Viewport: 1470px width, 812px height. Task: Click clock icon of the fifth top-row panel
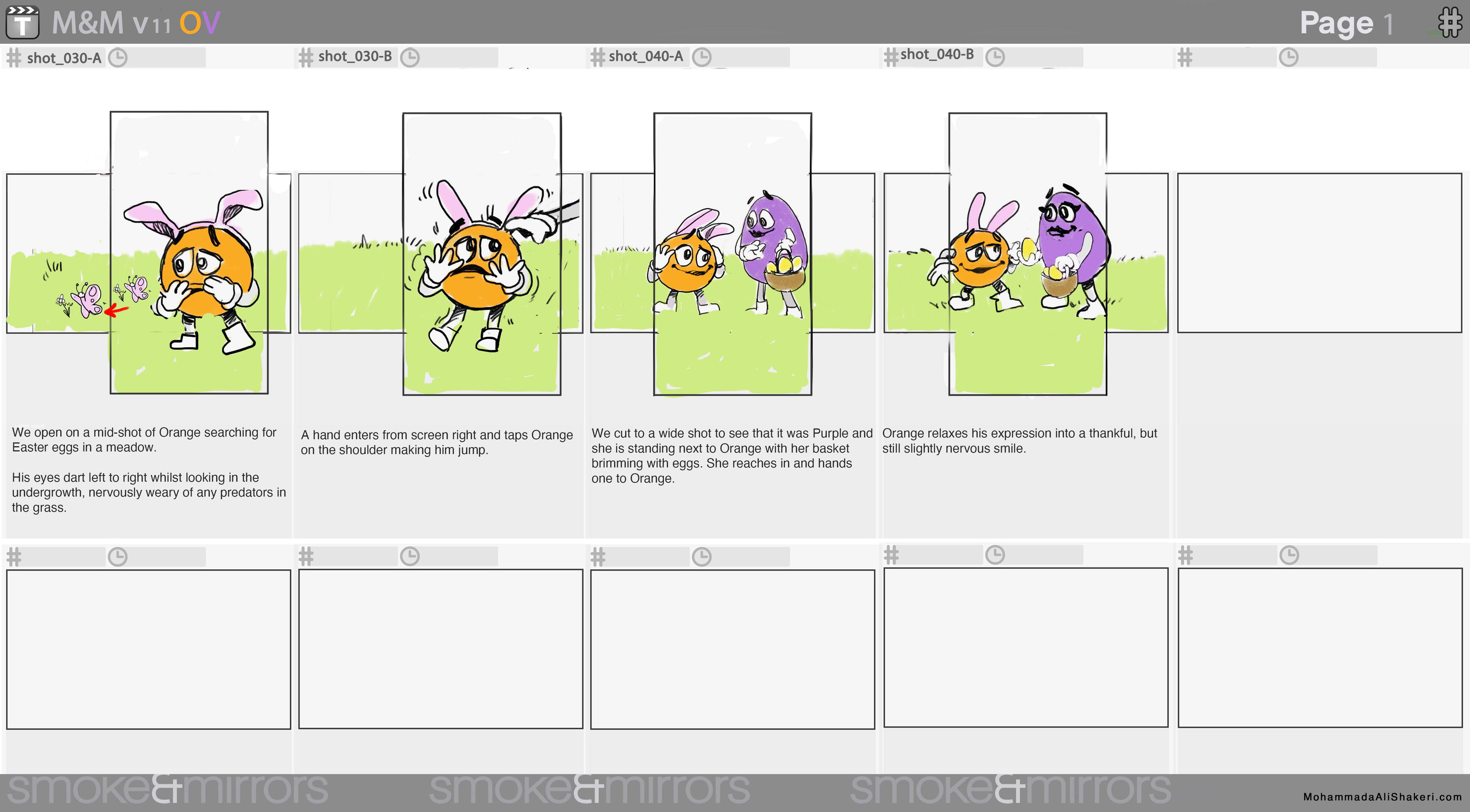[1289, 57]
